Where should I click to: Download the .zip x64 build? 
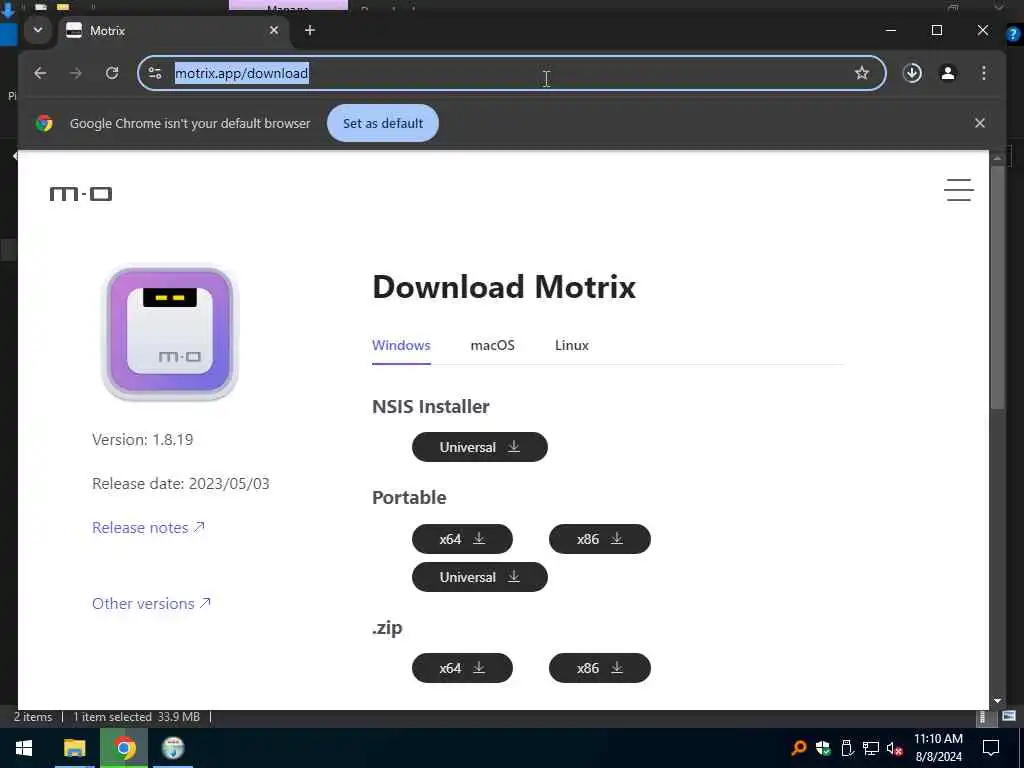[x=462, y=668]
